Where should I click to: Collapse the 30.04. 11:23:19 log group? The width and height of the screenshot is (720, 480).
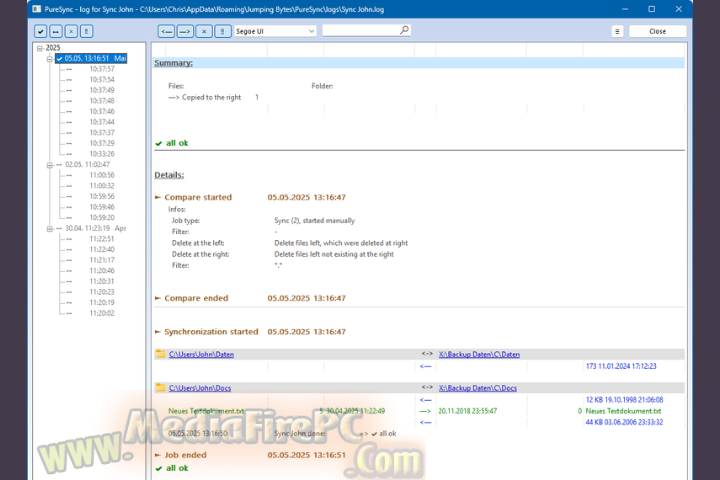[50, 229]
